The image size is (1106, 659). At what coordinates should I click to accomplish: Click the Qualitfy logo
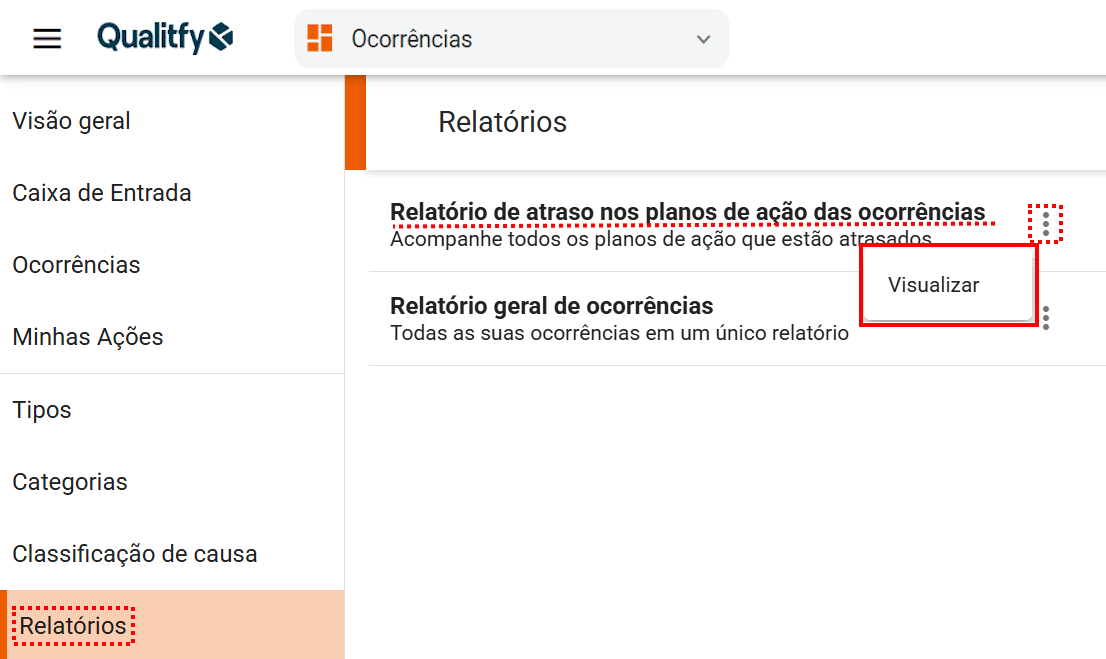point(165,39)
